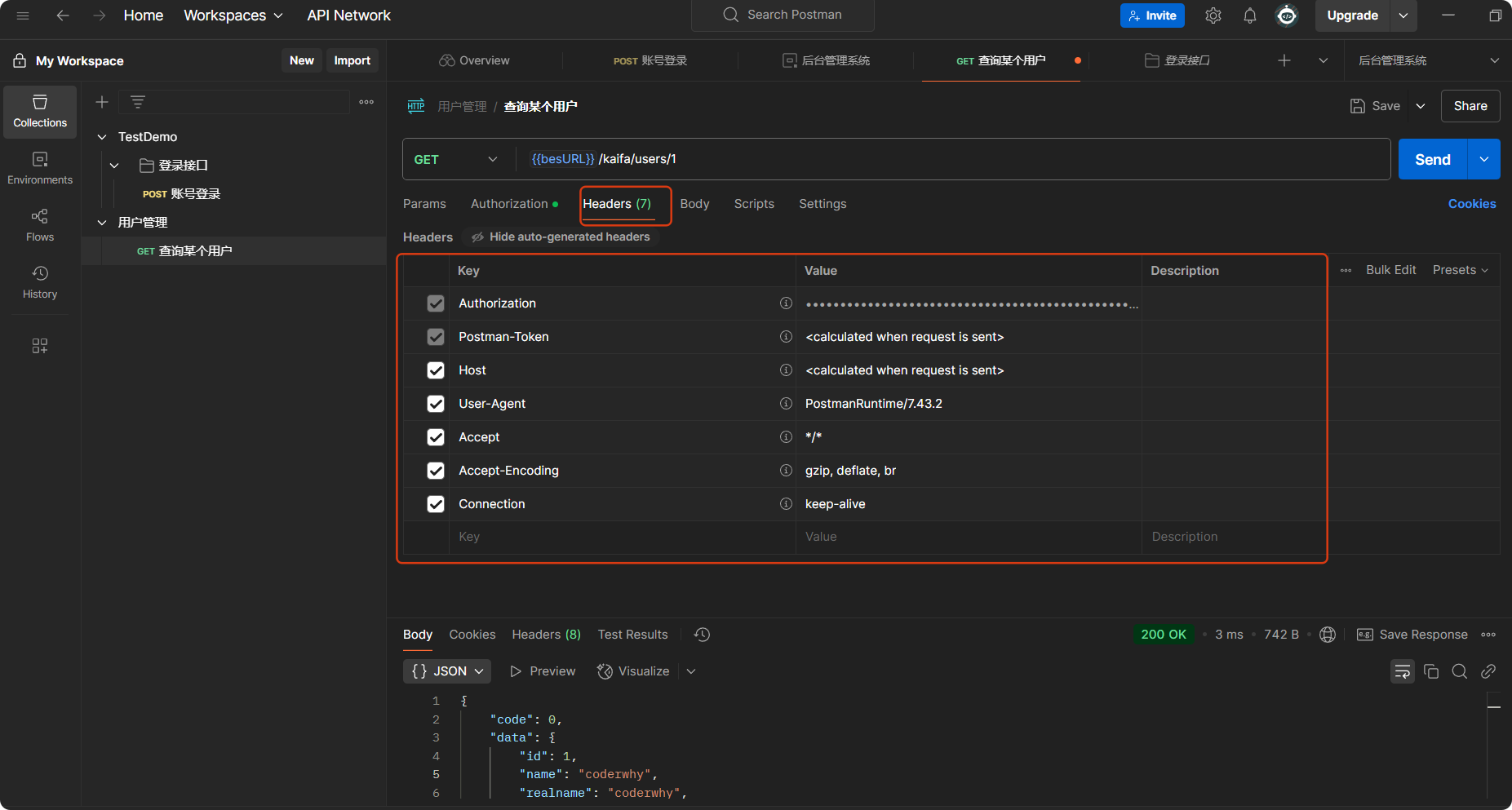Open collections panel more options menu
1512x810 pixels.
pyautogui.click(x=366, y=102)
